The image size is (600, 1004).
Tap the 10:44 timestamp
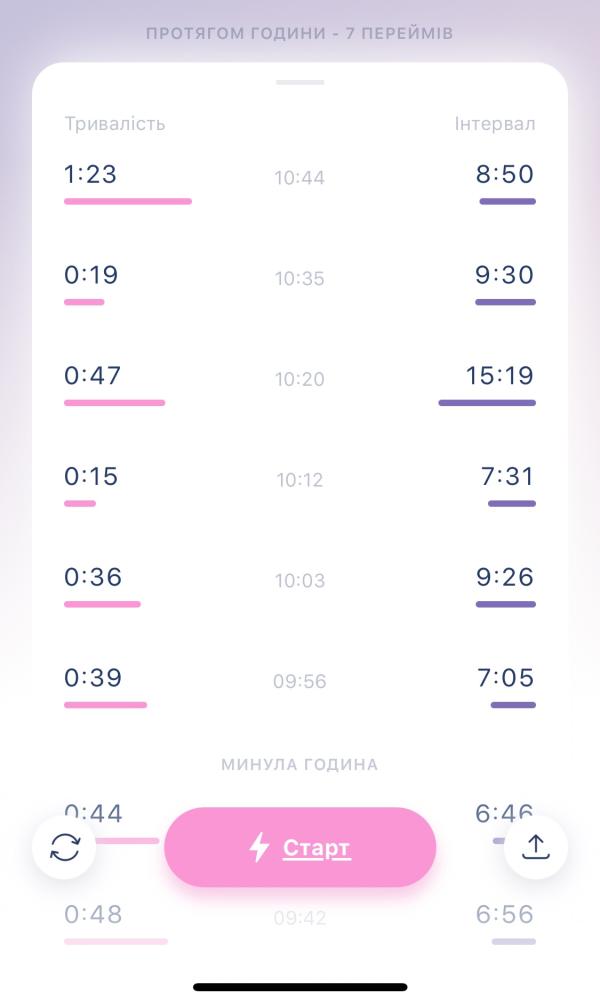pyautogui.click(x=300, y=177)
